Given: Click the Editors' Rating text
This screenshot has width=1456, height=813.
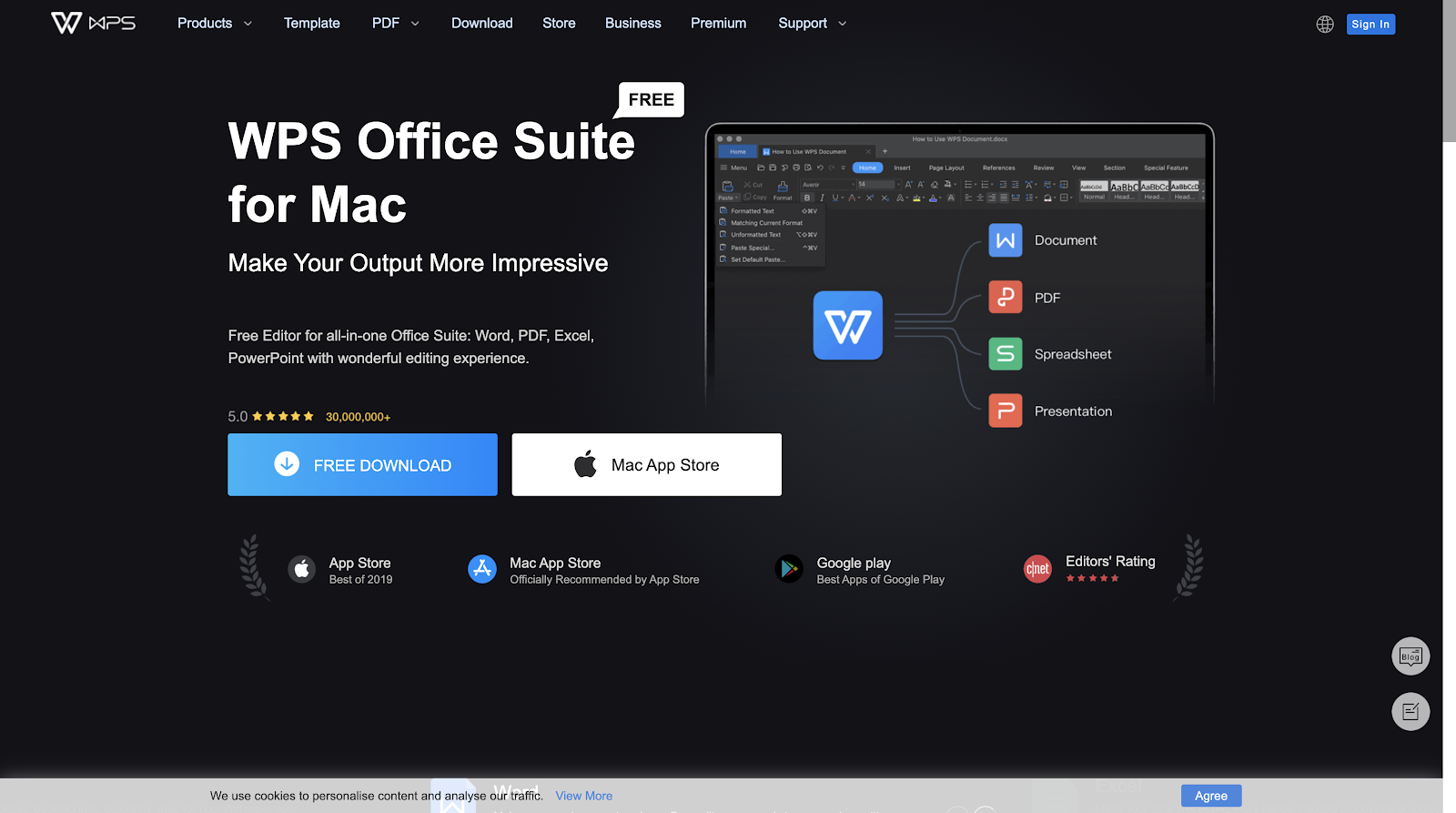Looking at the screenshot, I should tap(1110, 562).
